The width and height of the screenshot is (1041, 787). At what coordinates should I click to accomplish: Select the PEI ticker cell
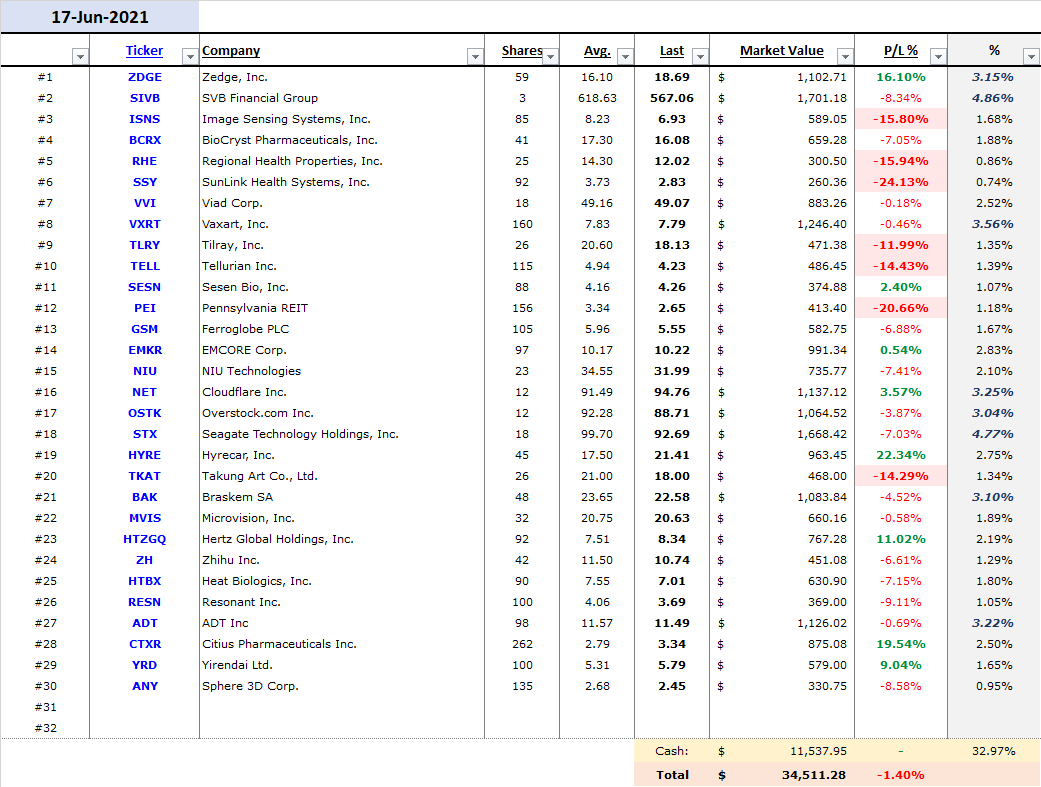(145, 308)
